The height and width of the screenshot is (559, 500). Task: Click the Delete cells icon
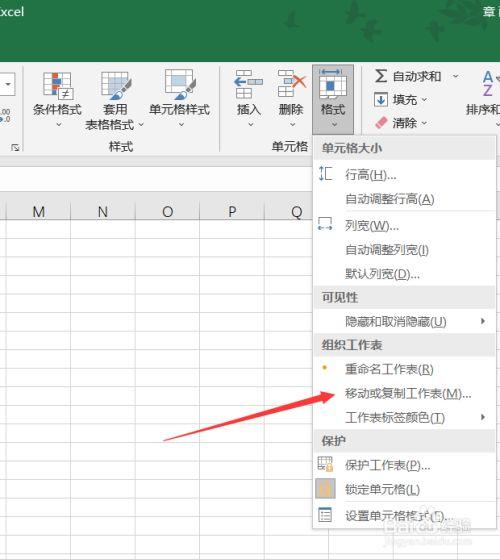click(292, 84)
